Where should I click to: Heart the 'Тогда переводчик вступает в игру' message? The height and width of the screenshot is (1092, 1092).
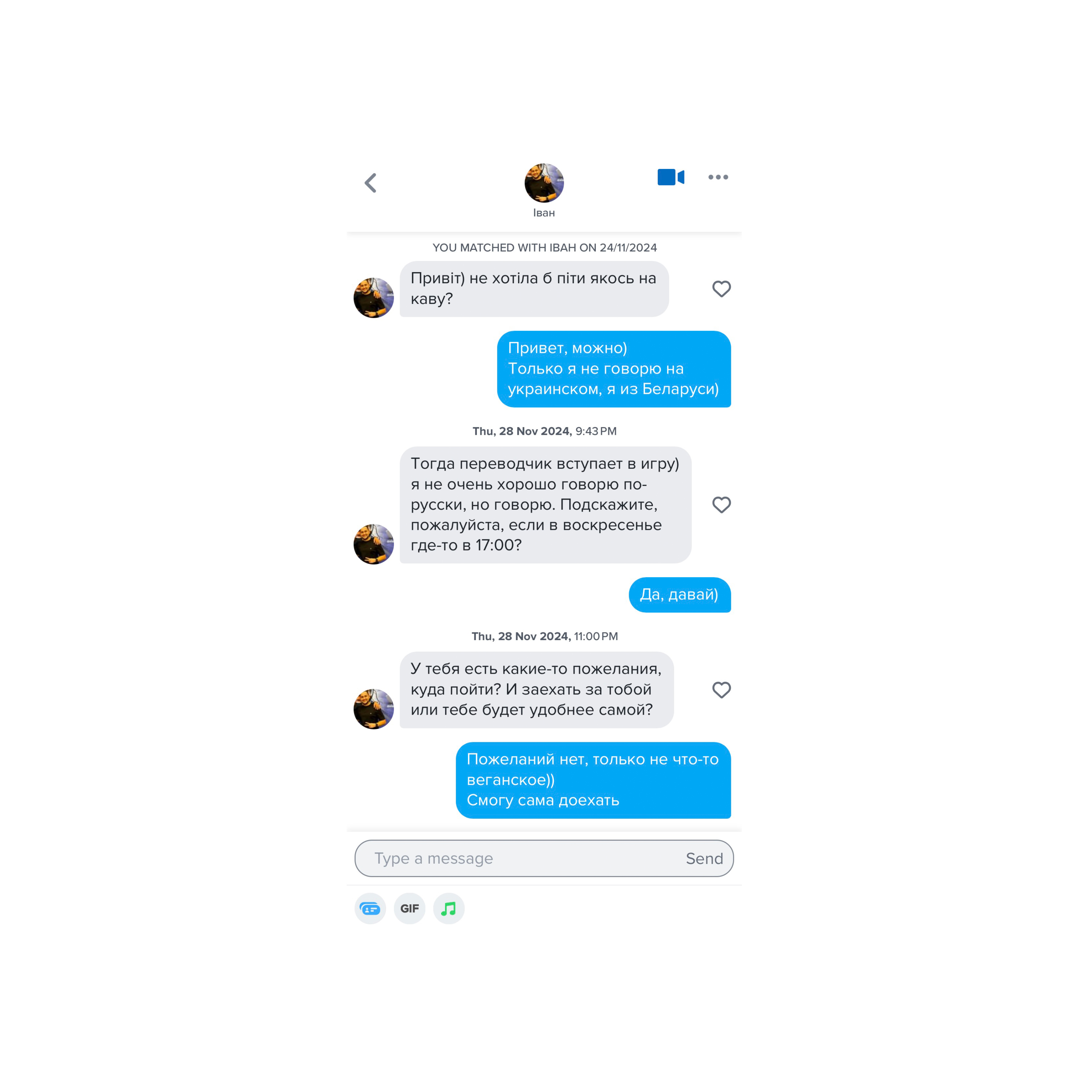[x=721, y=505]
